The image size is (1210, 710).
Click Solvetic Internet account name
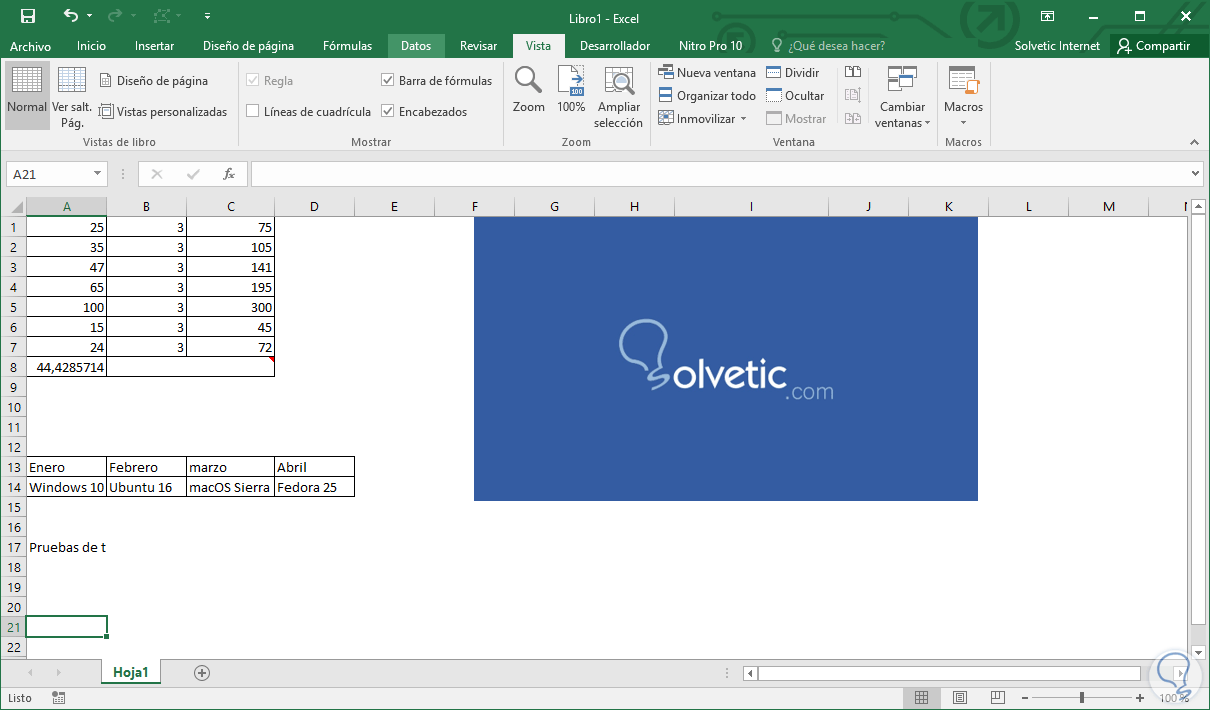click(1057, 46)
